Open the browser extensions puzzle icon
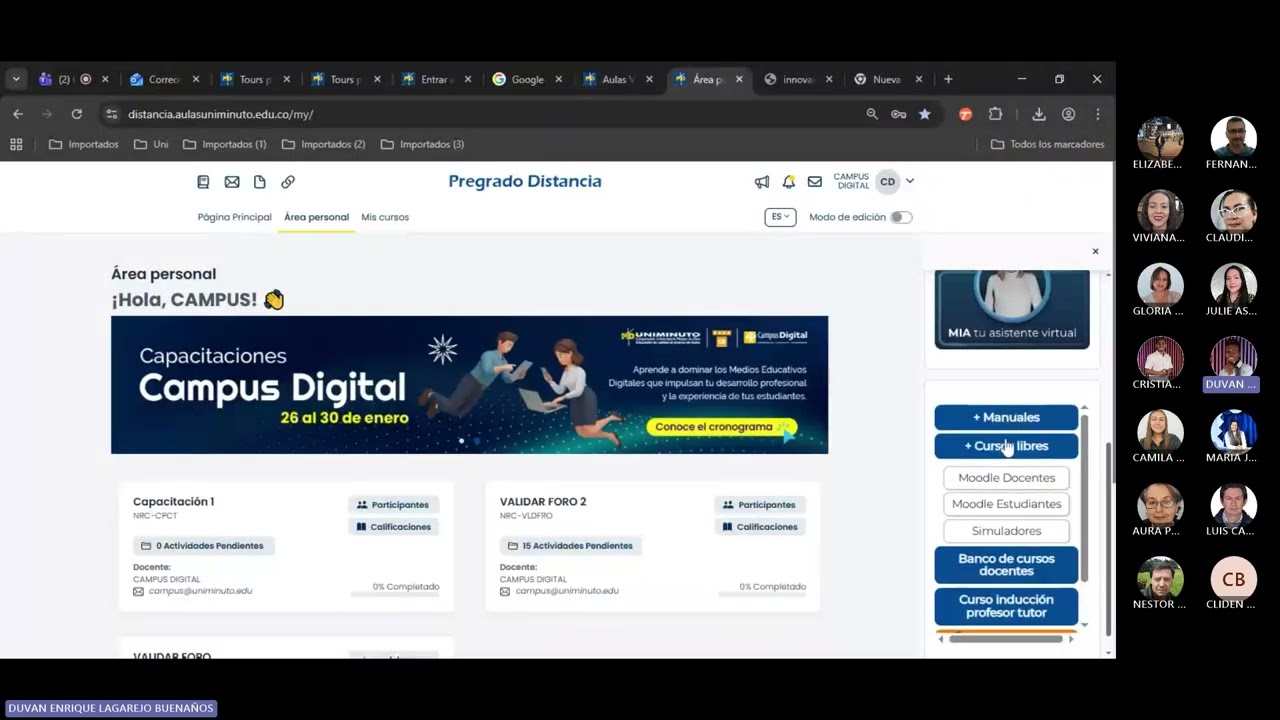This screenshot has height=720, width=1280. [x=995, y=114]
